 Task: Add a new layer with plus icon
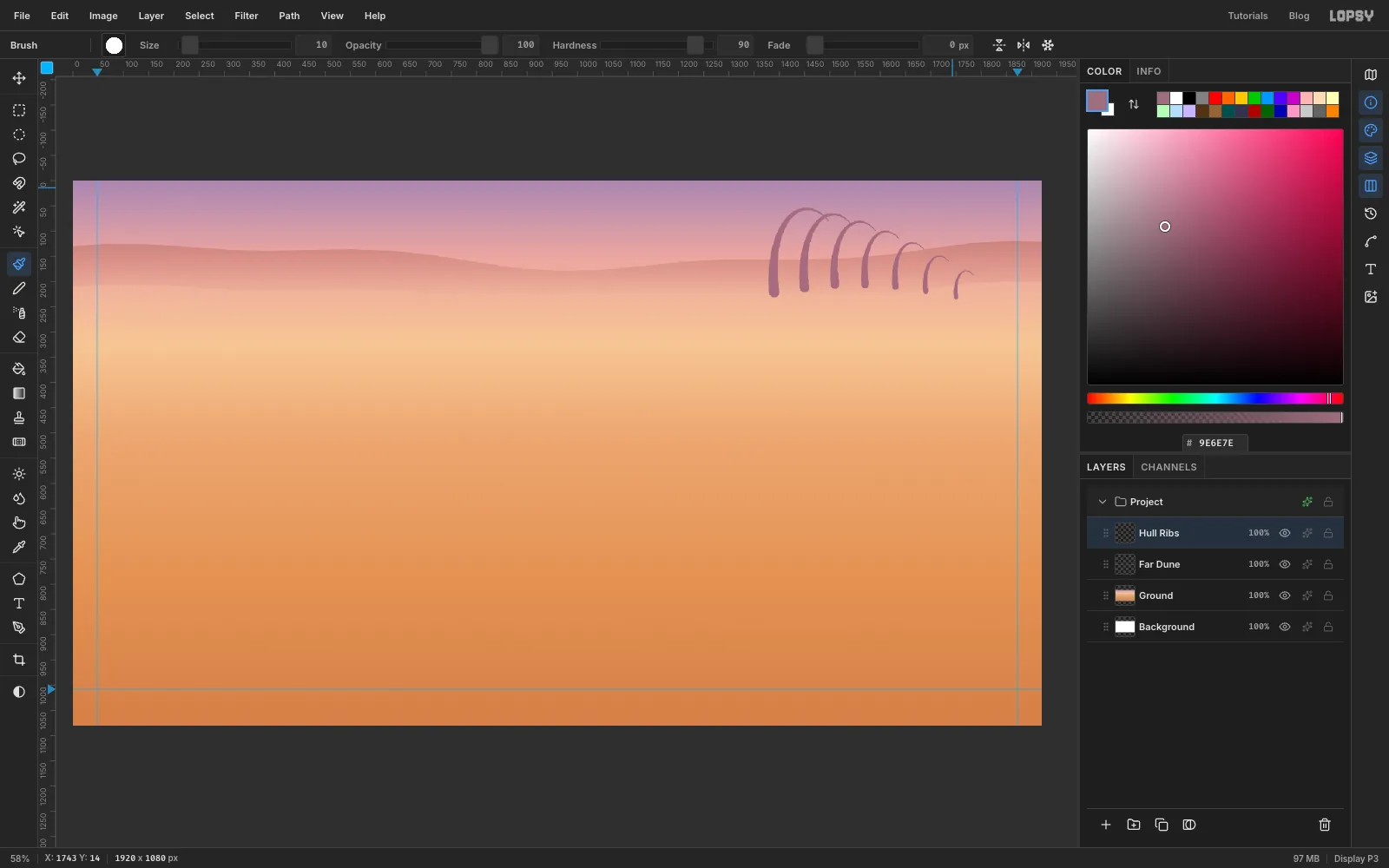click(1106, 825)
